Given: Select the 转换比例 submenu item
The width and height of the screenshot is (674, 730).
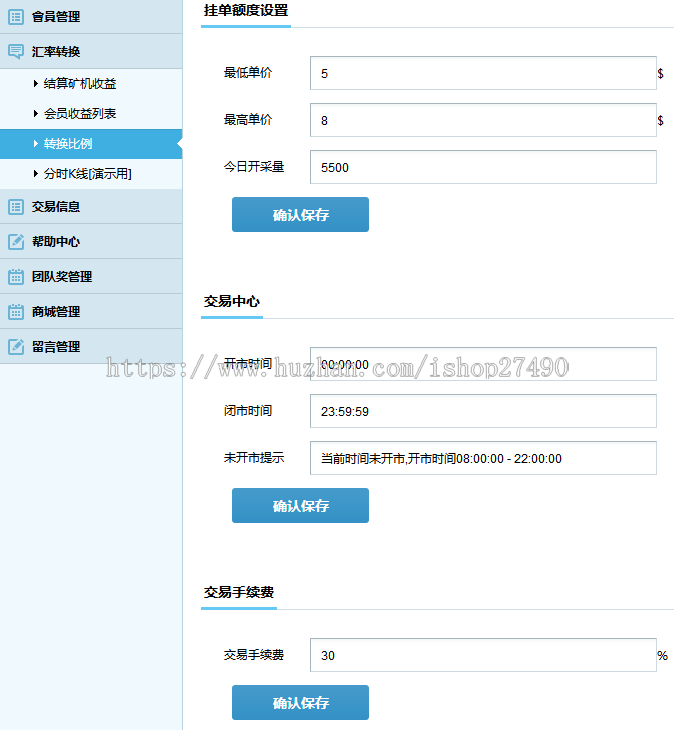Looking at the screenshot, I should coord(91,144).
